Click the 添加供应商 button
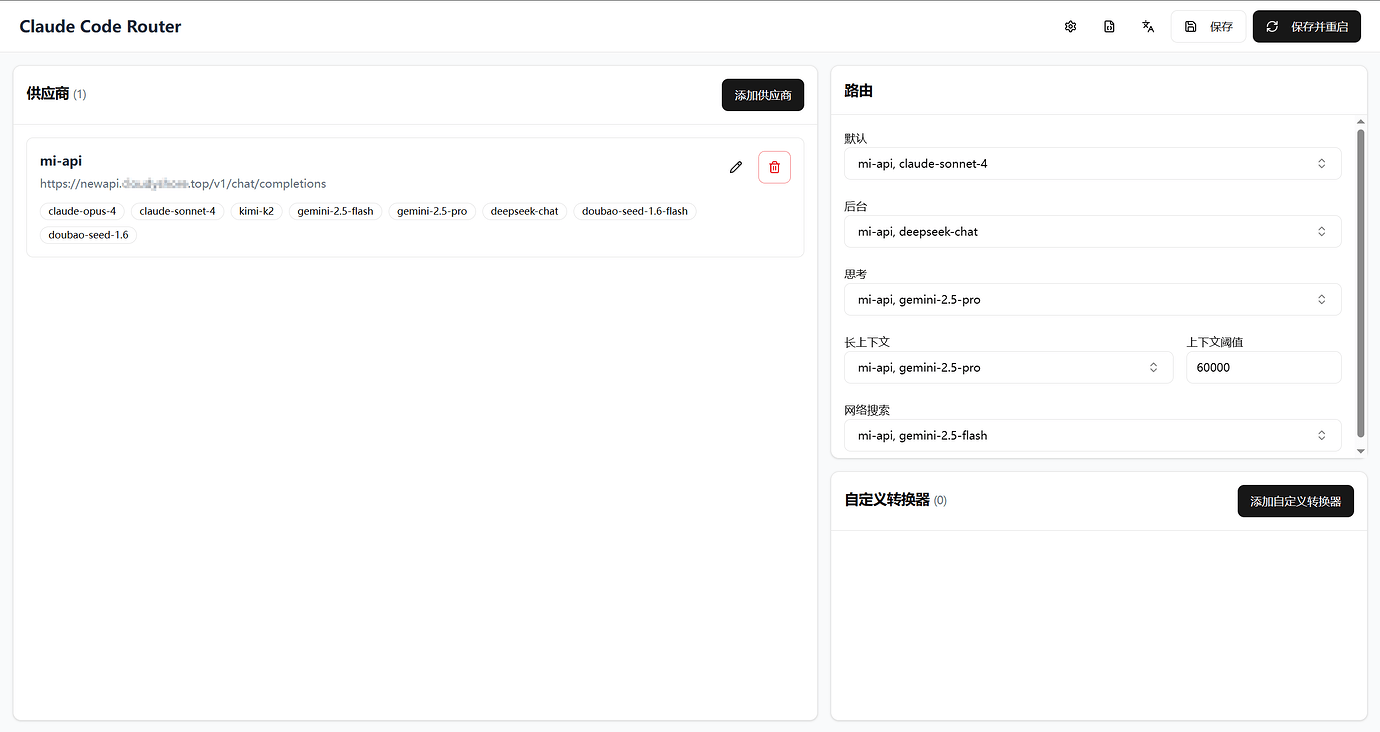 point(763,95)
